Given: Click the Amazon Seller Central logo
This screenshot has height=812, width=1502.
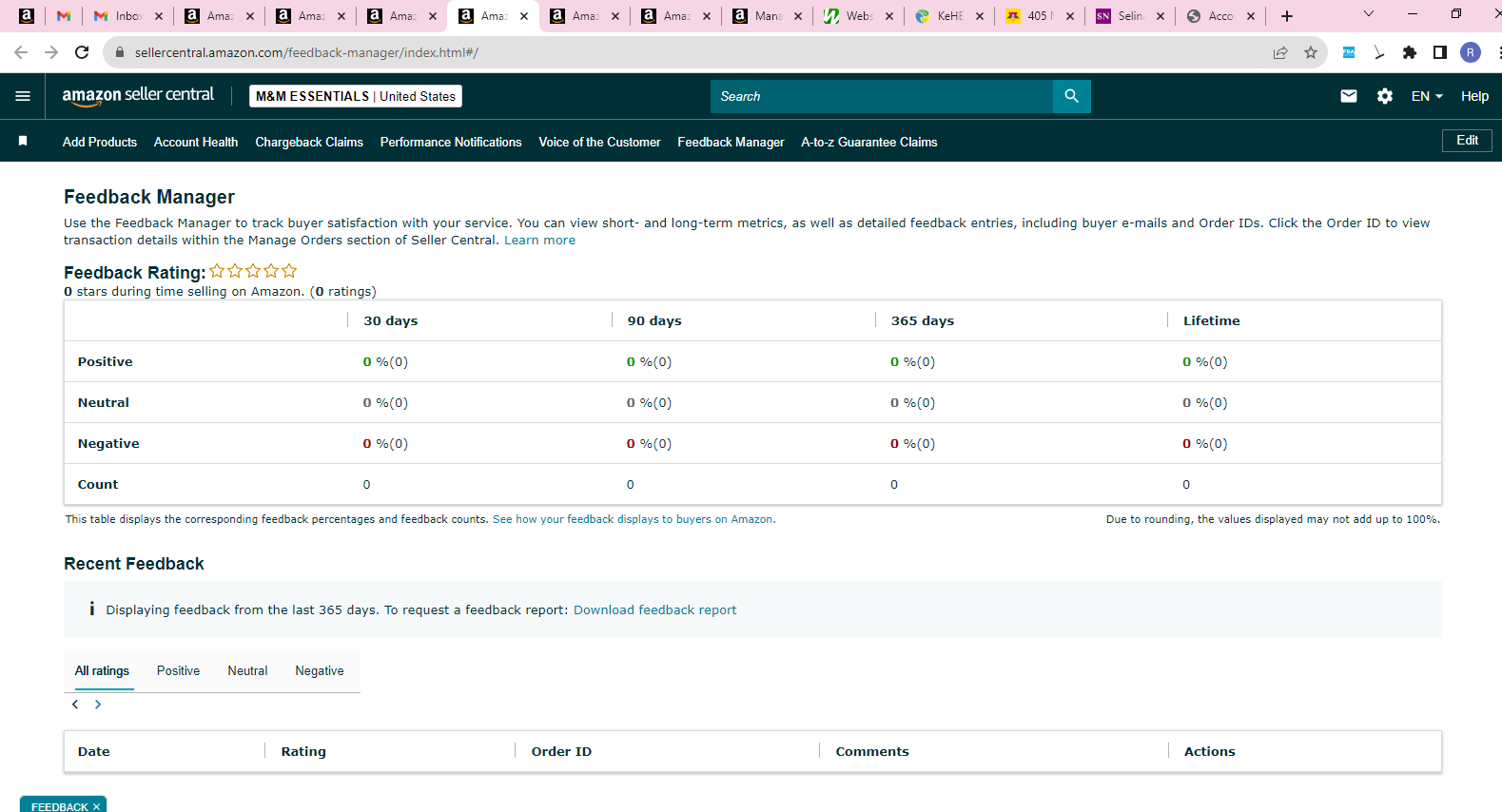Looking at the screenshot, I should [138, 95].
